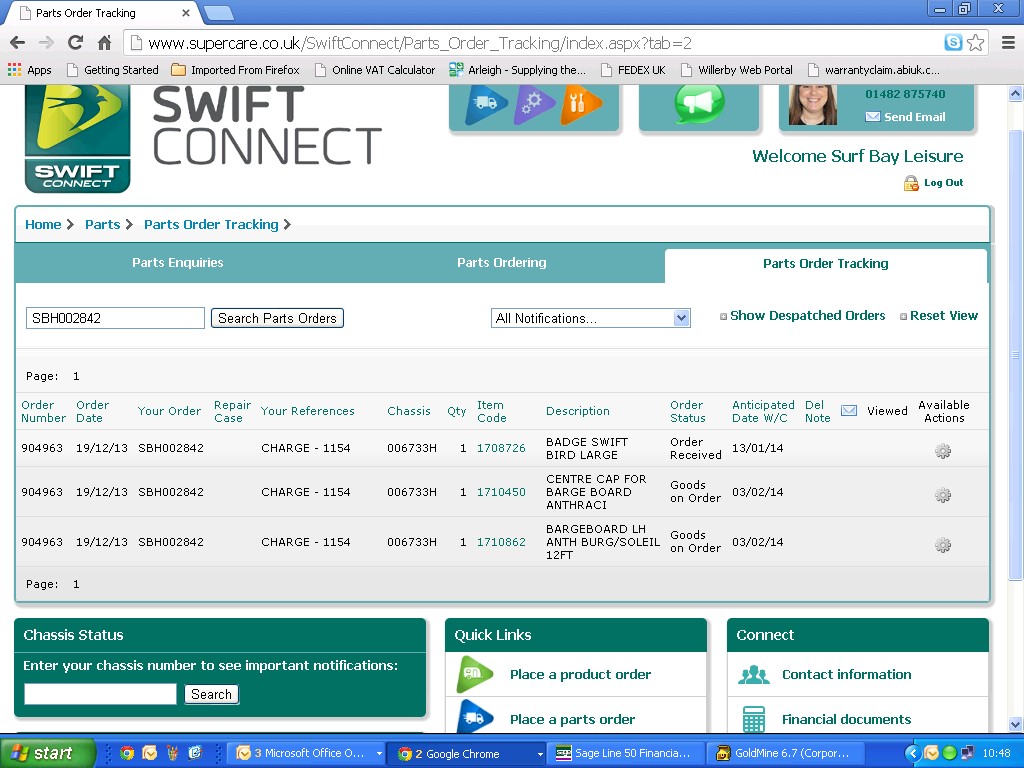
Task: Click gear icon for BARGEBOARD LH row
Action: tap(942, 545)
